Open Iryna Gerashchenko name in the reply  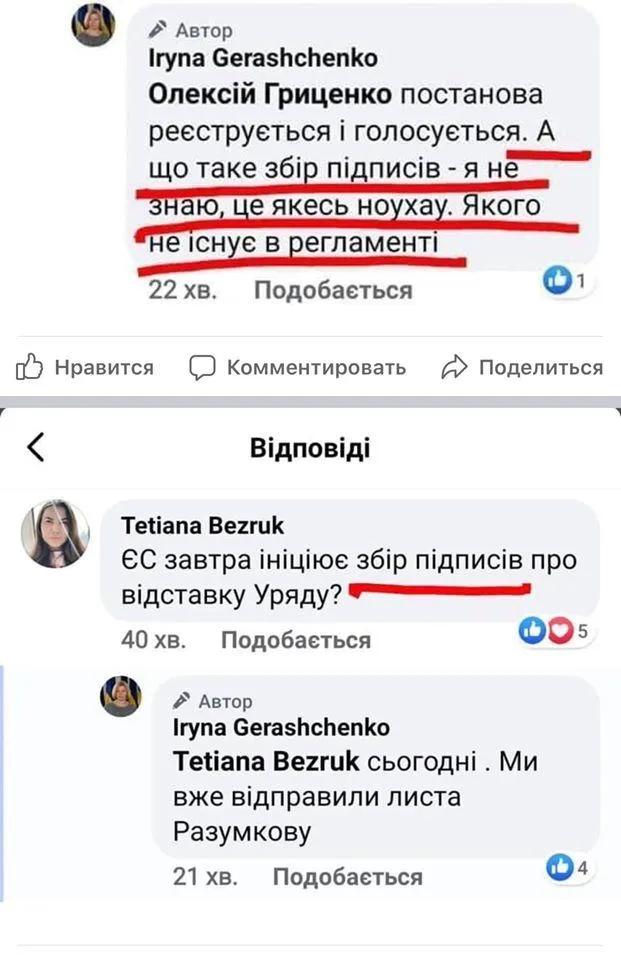pyautogui.click(x=282, y=728)
